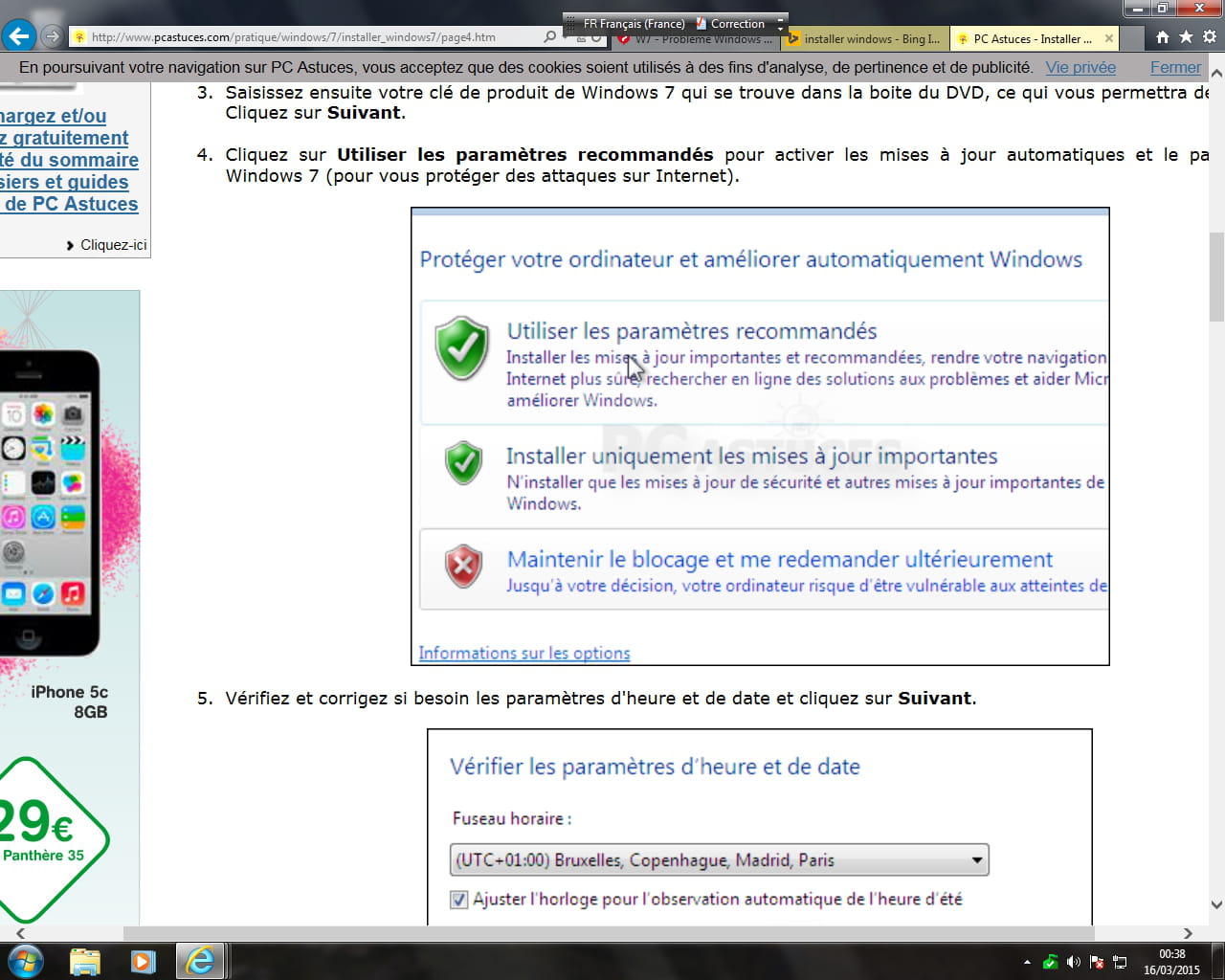The width and height of the screenshot is (1225, 980).
Task: Switch to the installer windows - Bing tab
Action: (x=867, y=39)
